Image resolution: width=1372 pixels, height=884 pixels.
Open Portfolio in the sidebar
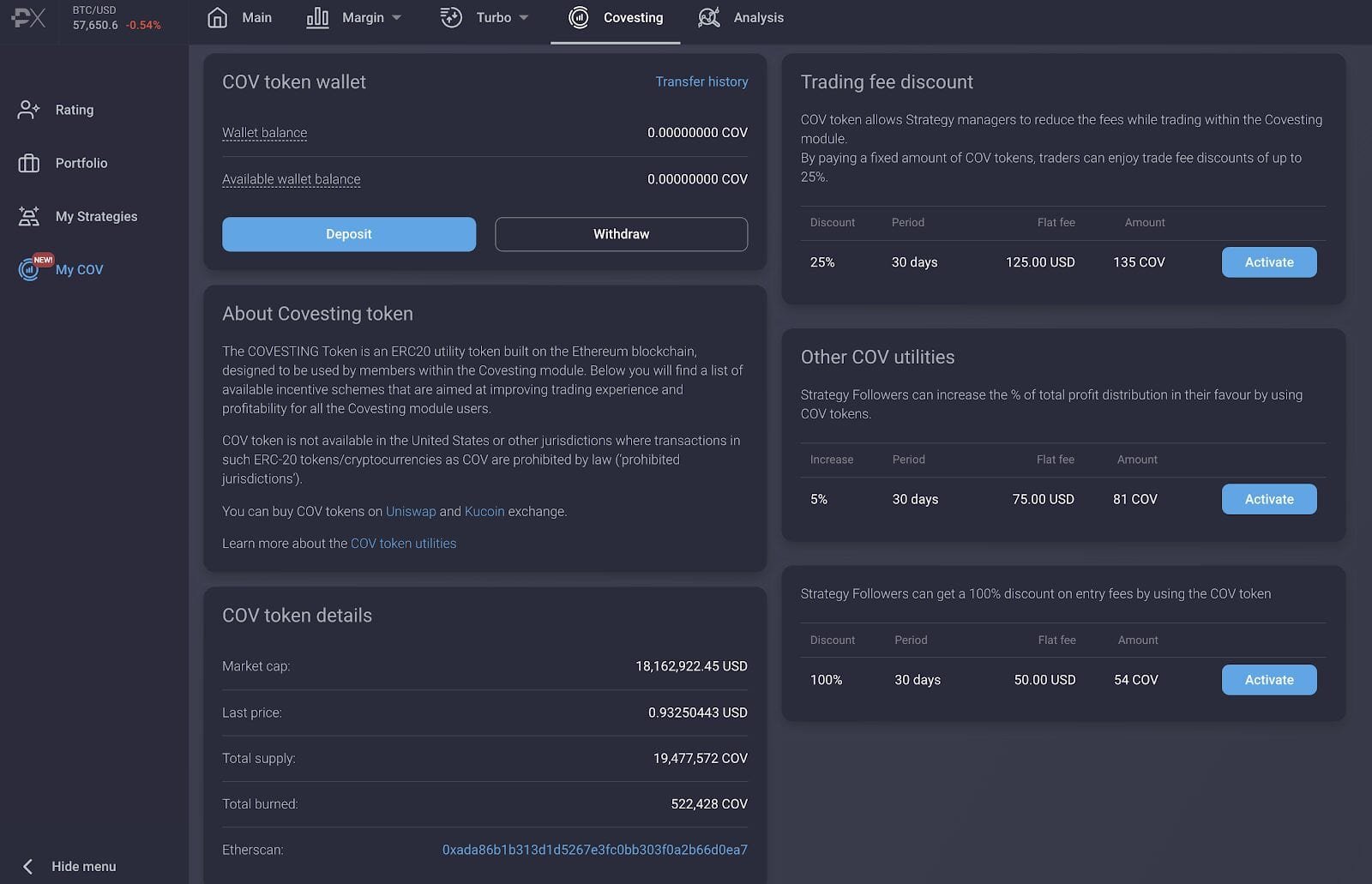pos(81,163)
